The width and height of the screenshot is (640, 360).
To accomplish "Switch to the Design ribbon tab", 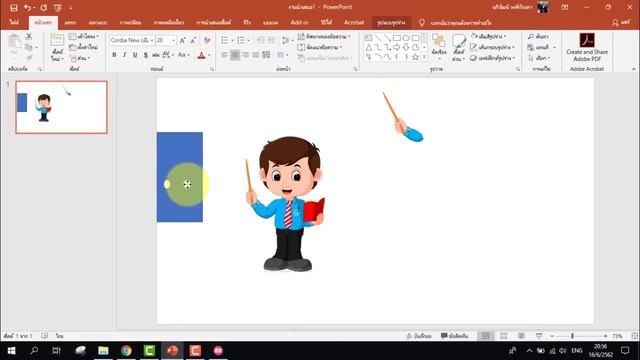I will pos(98,22).
